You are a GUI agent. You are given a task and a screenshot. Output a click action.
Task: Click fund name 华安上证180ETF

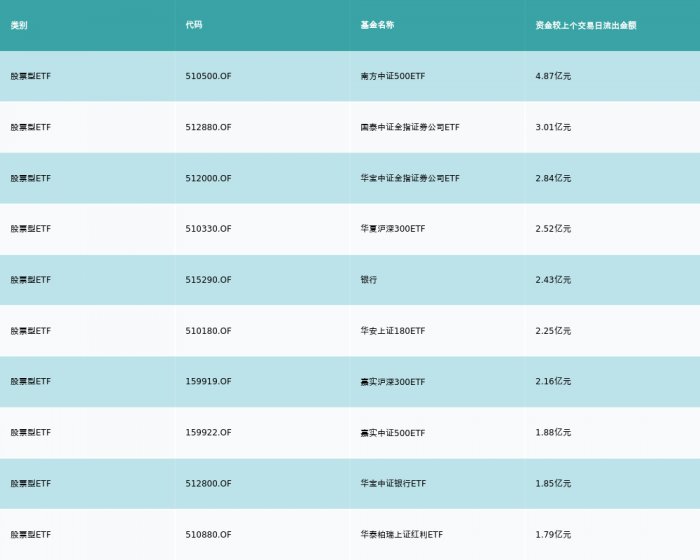tap(393, 331)
